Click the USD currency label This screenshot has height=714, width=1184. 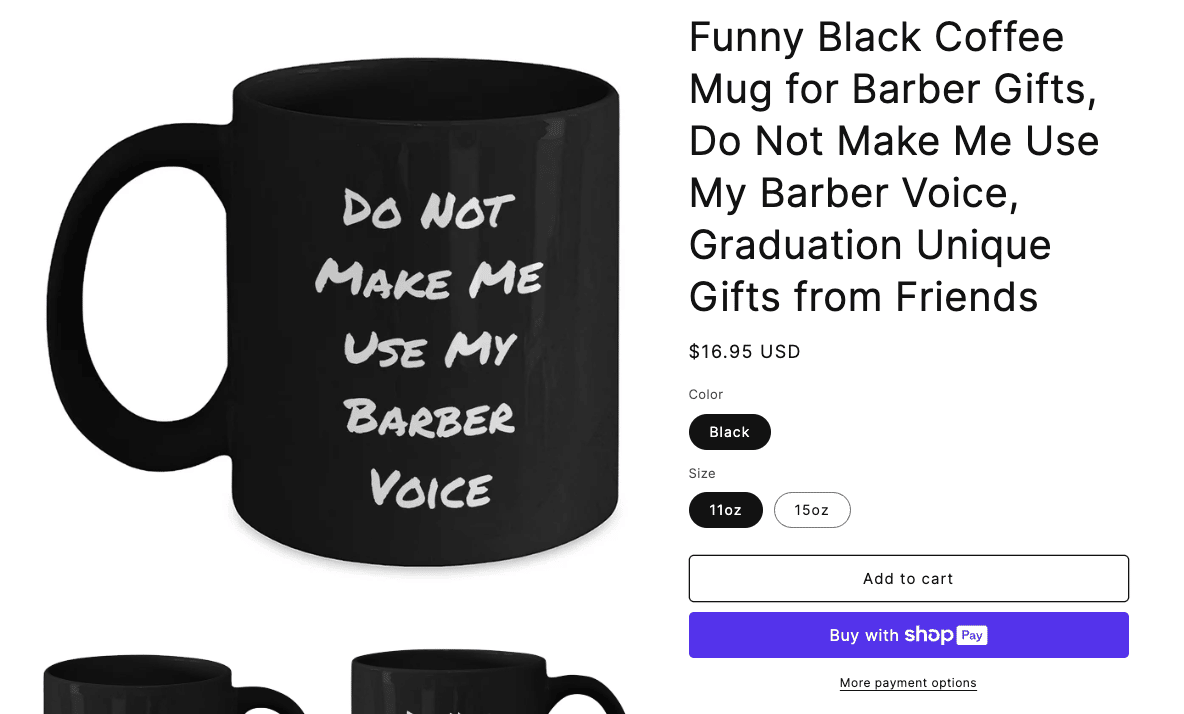coord(780,351)
